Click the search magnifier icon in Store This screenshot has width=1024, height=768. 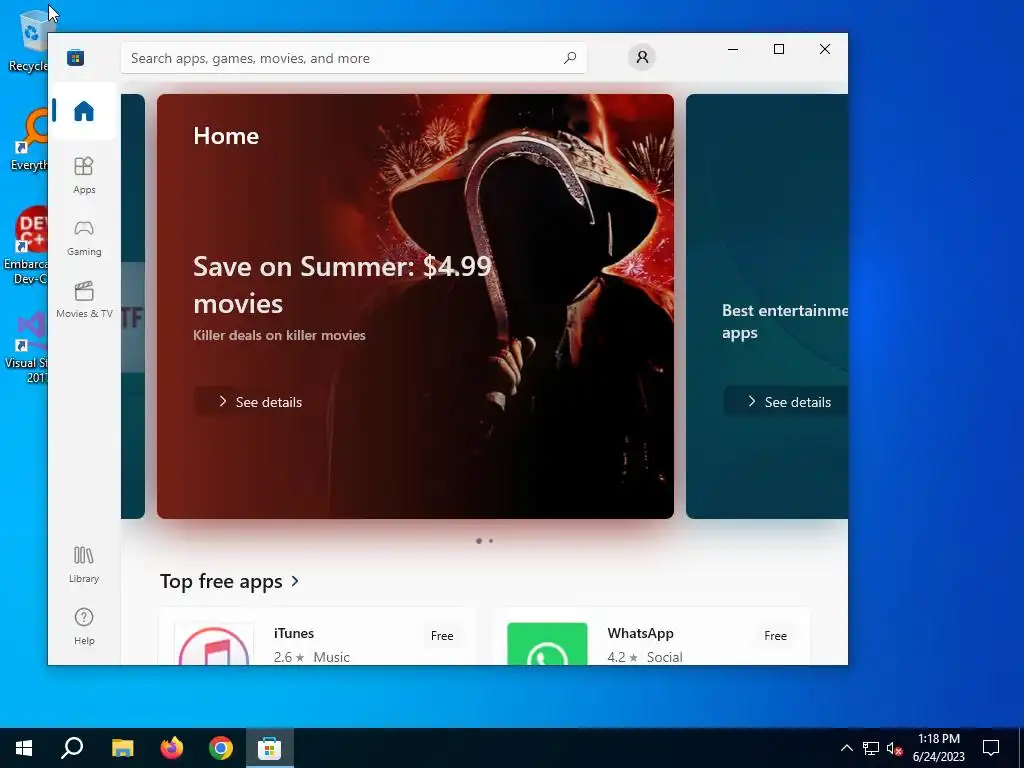click(569, 58)
